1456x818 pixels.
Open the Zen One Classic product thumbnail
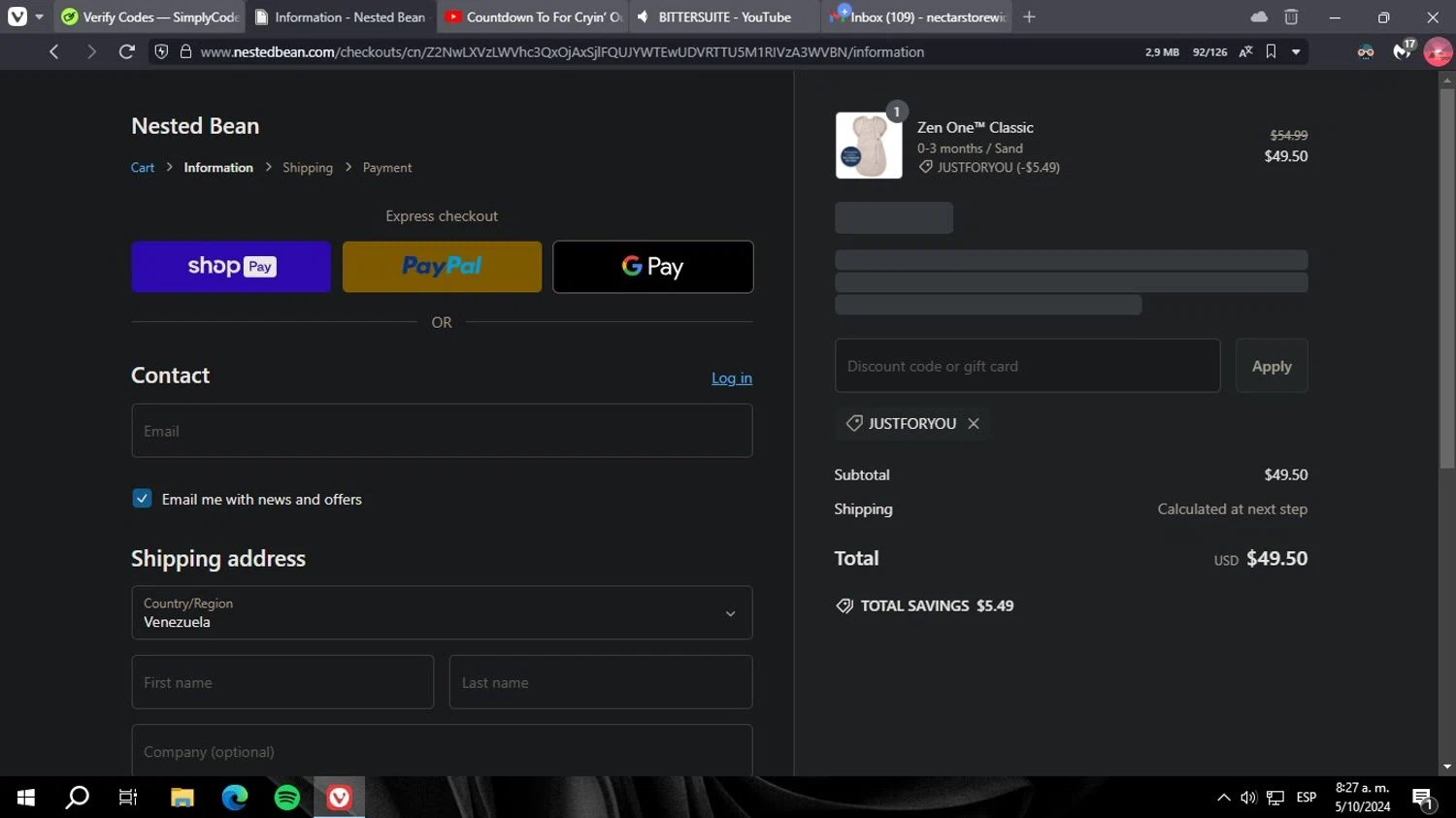(x=869, y=146)
